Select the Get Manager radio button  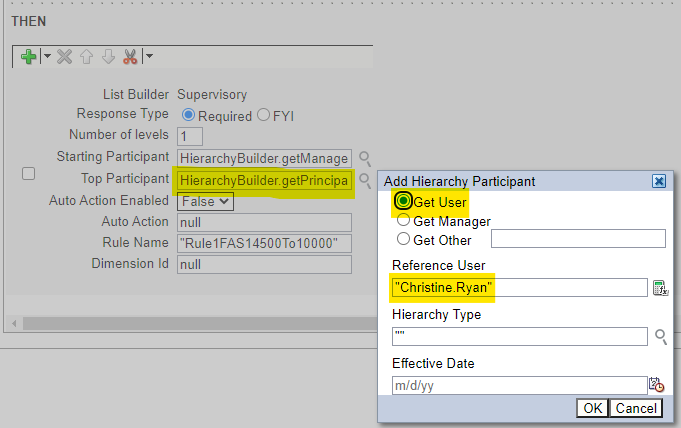[x=404, y=221]
